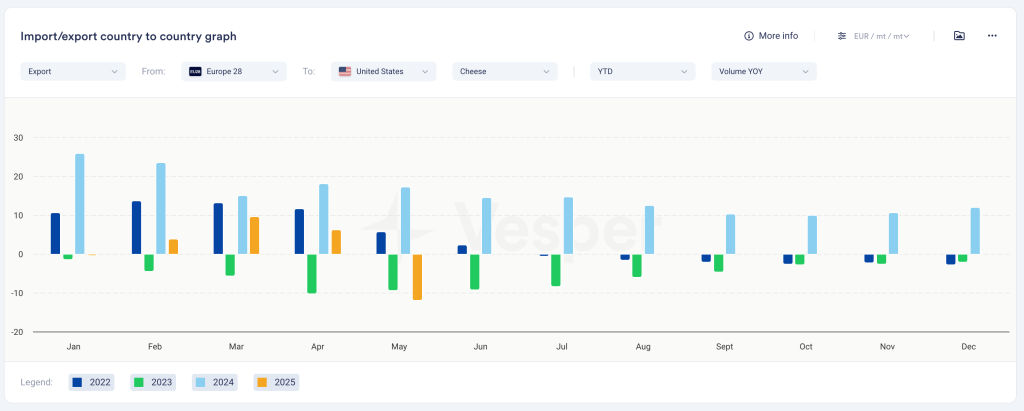This screenshot has height=411, width=1024.
Task: Click the 2022 bar for October
Action: coord(788,259)
